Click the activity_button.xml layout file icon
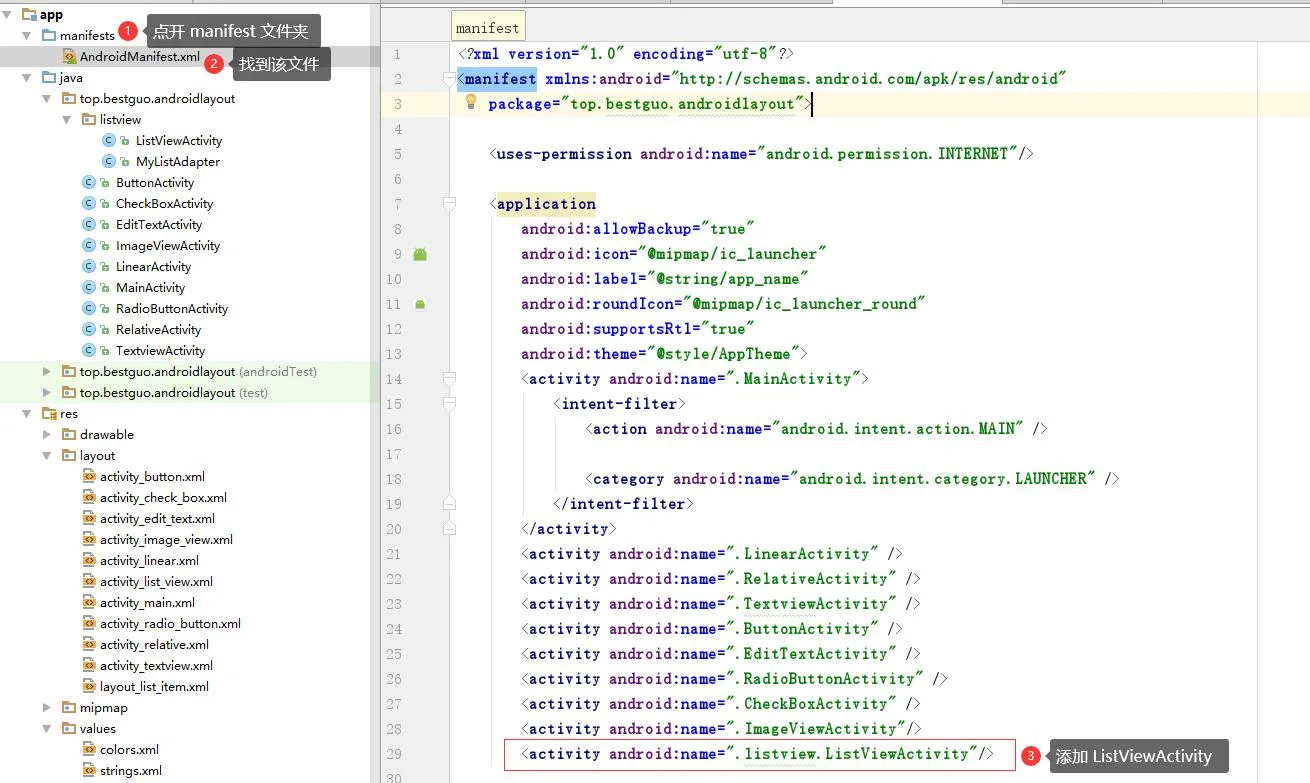 [x=89, y=477]
